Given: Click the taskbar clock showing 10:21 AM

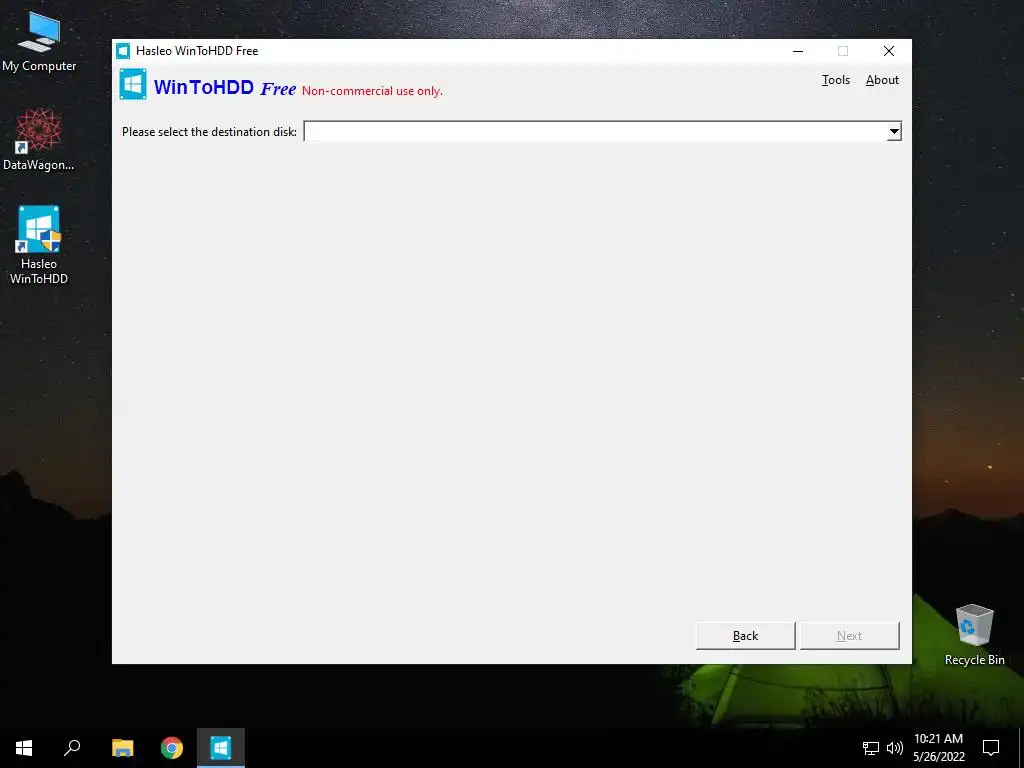Looking at the screenshot, I should coord(938,748).
